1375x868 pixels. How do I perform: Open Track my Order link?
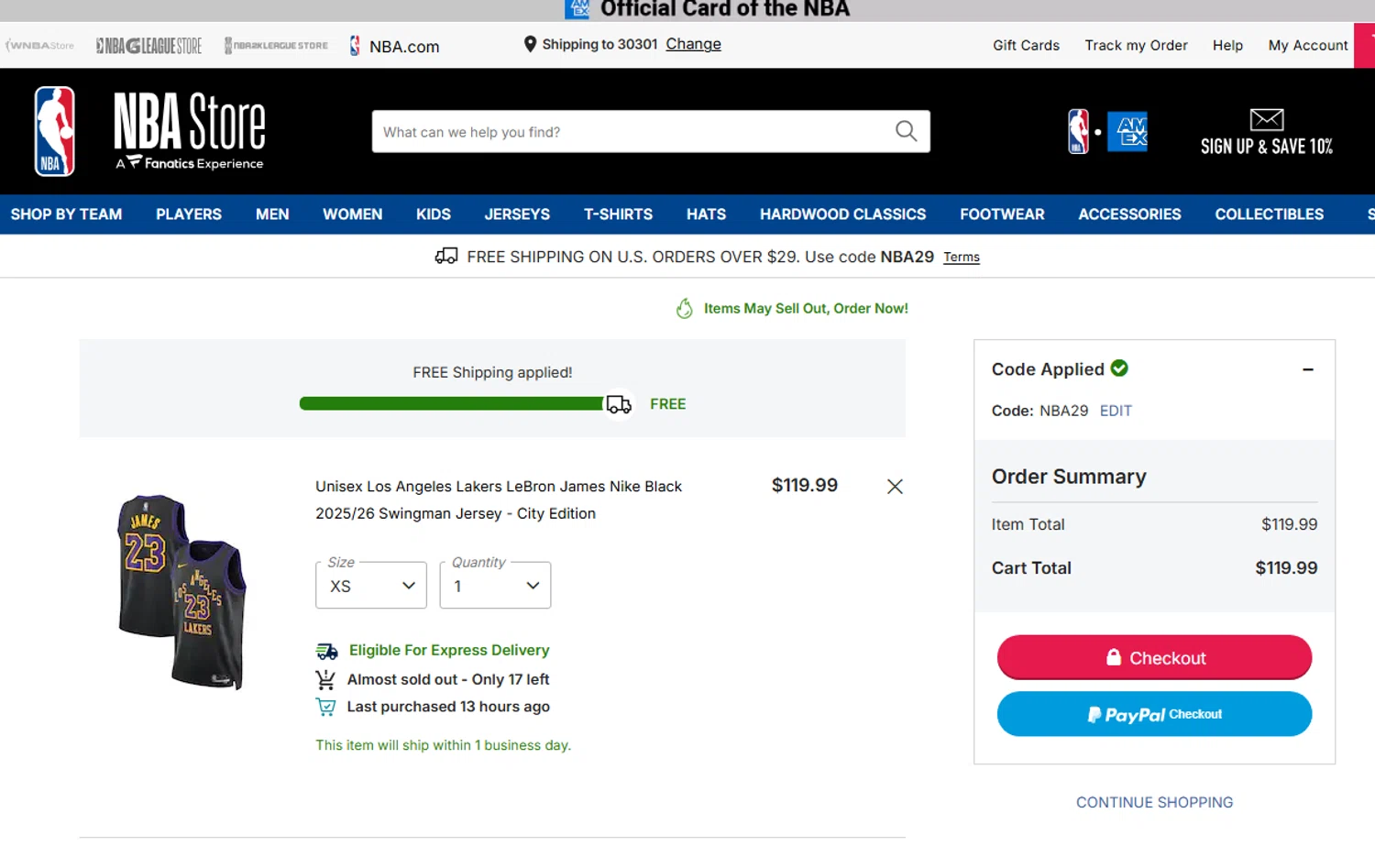(1136, 45)
